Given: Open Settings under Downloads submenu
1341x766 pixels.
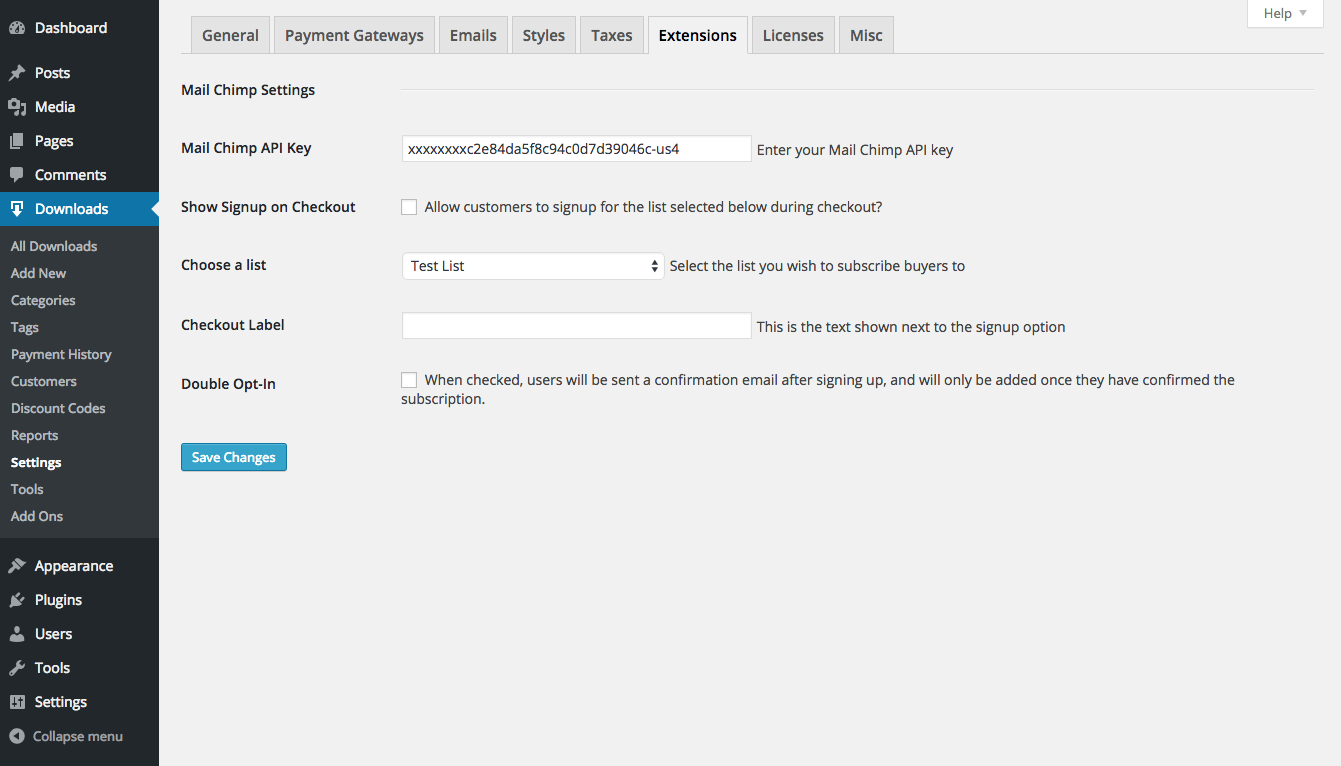Looking at the screenshot, I should click(x=36, y=462).
